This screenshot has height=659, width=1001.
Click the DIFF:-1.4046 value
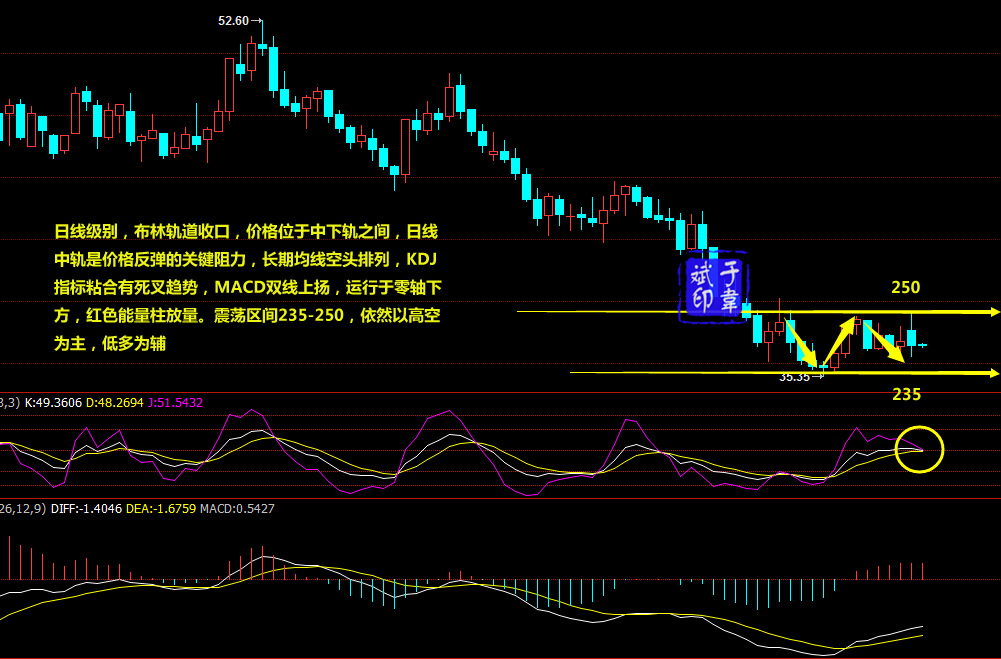pos(86,509)
